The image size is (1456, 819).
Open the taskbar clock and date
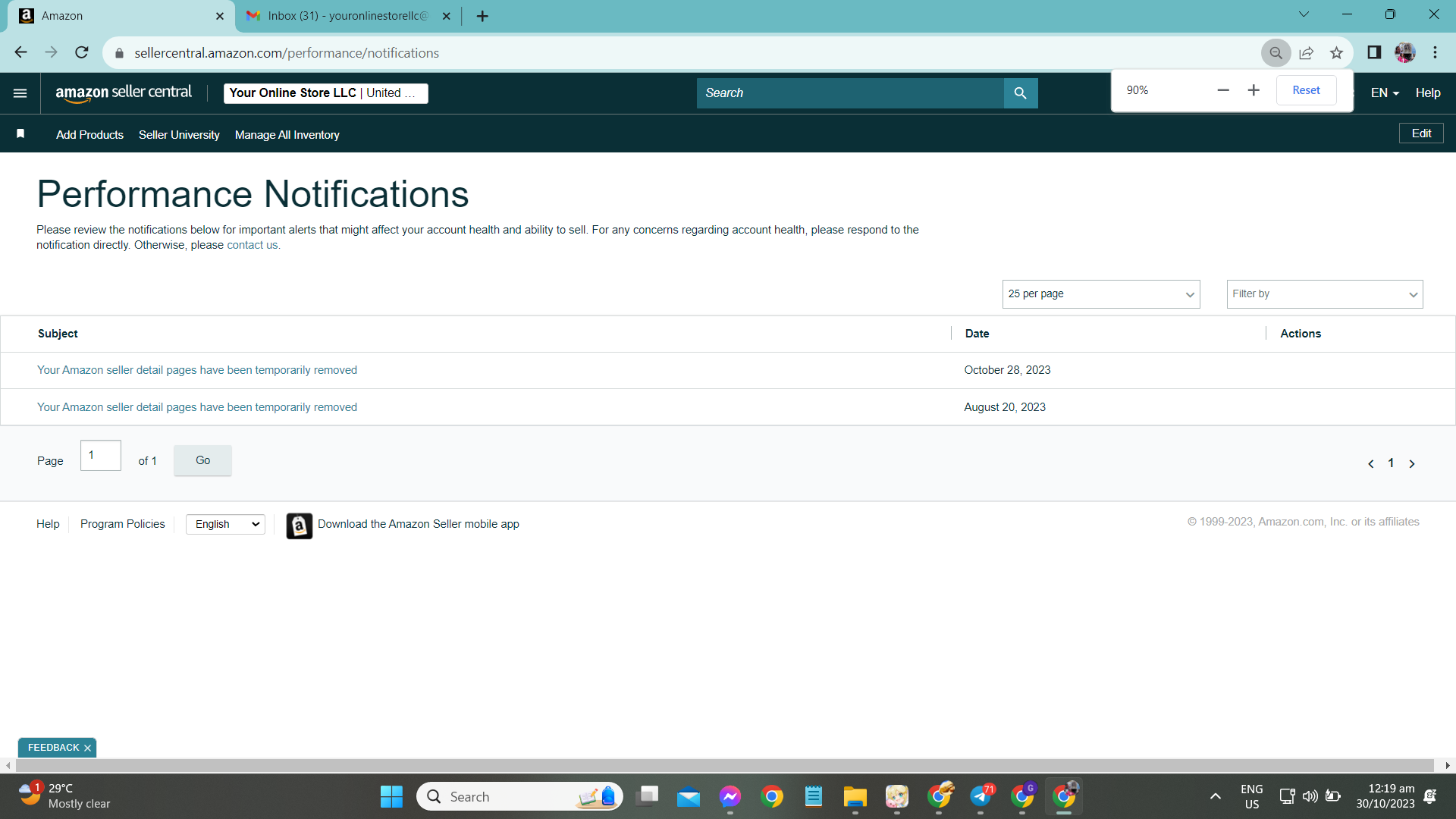[x=1385, y=796]
